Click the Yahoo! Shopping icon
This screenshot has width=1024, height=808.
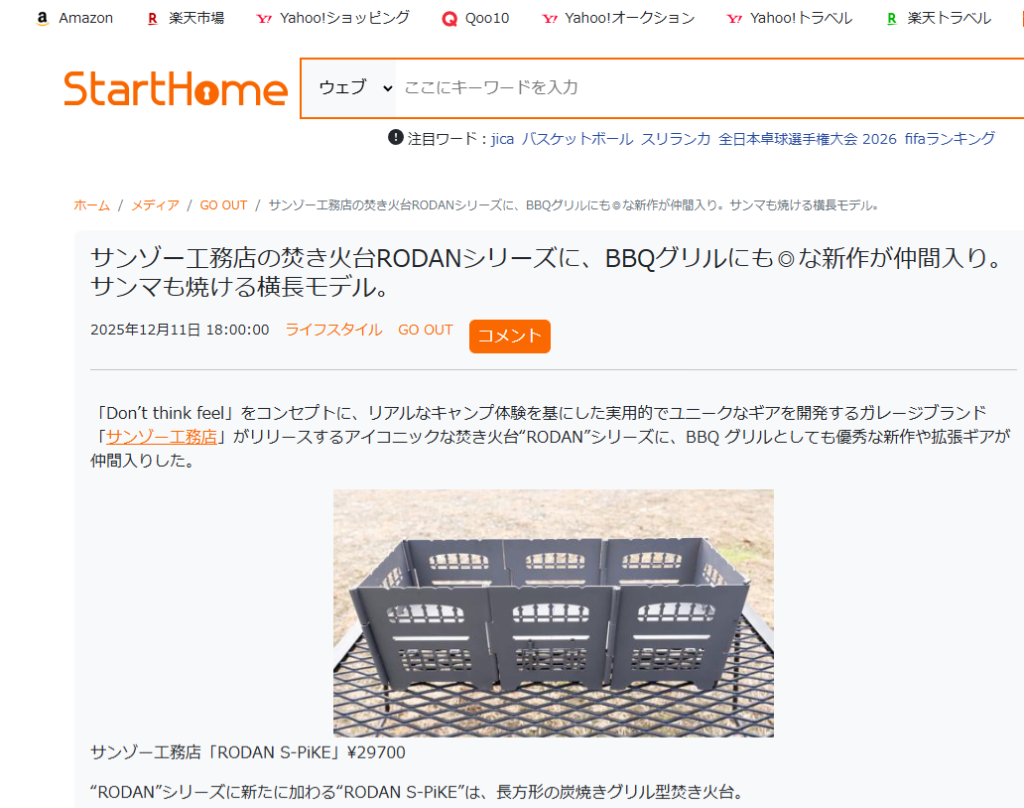pos(264,19)
